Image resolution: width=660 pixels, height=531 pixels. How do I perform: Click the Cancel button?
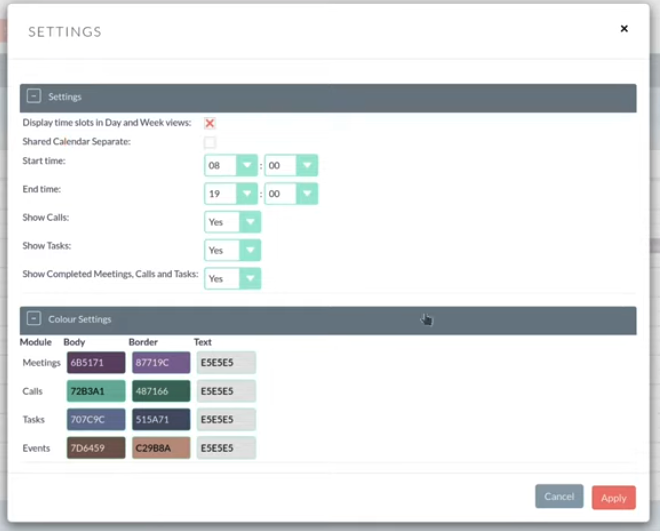point(559,496)
